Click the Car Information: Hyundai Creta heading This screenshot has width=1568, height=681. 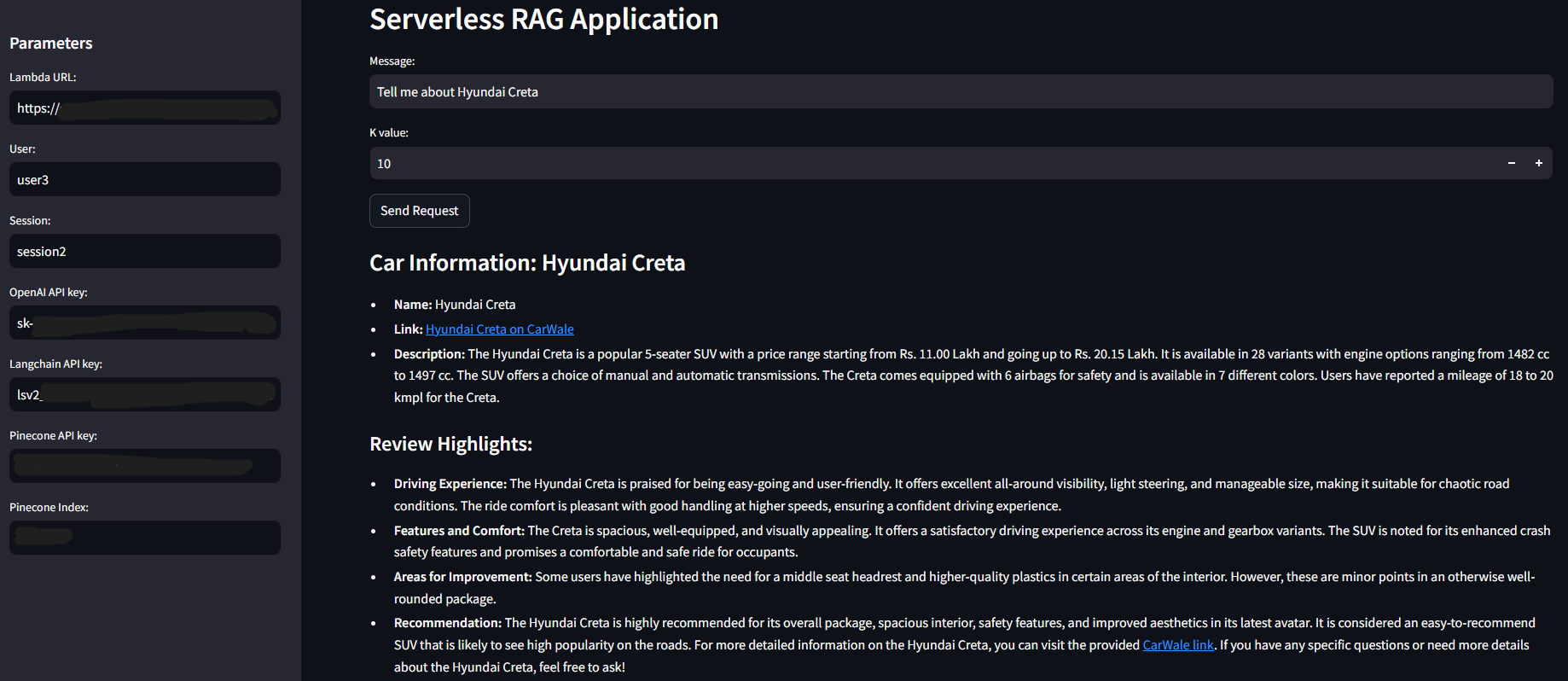click(527, 263)
